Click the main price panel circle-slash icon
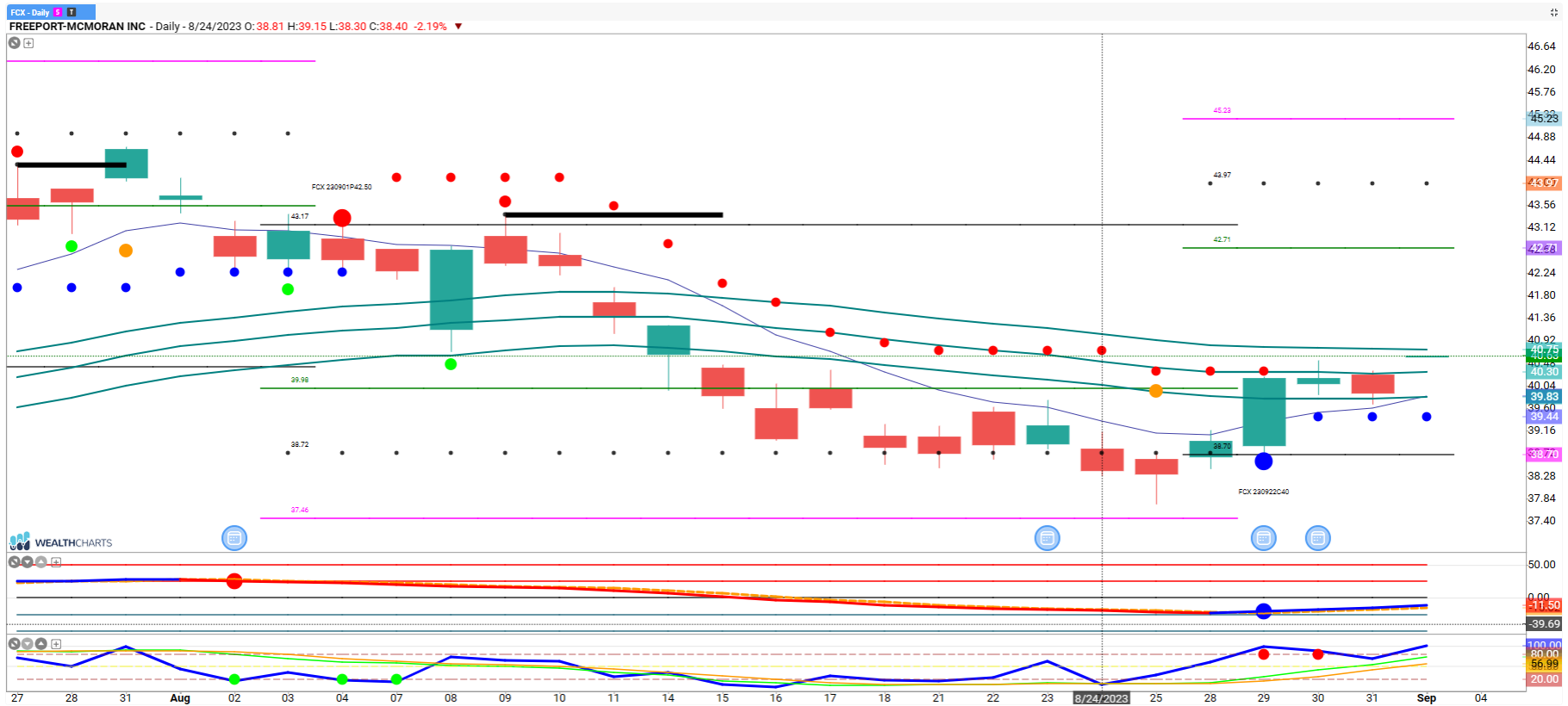This screenshot has width=1568, height=706. pyautogui.click(x=15, y=43)
